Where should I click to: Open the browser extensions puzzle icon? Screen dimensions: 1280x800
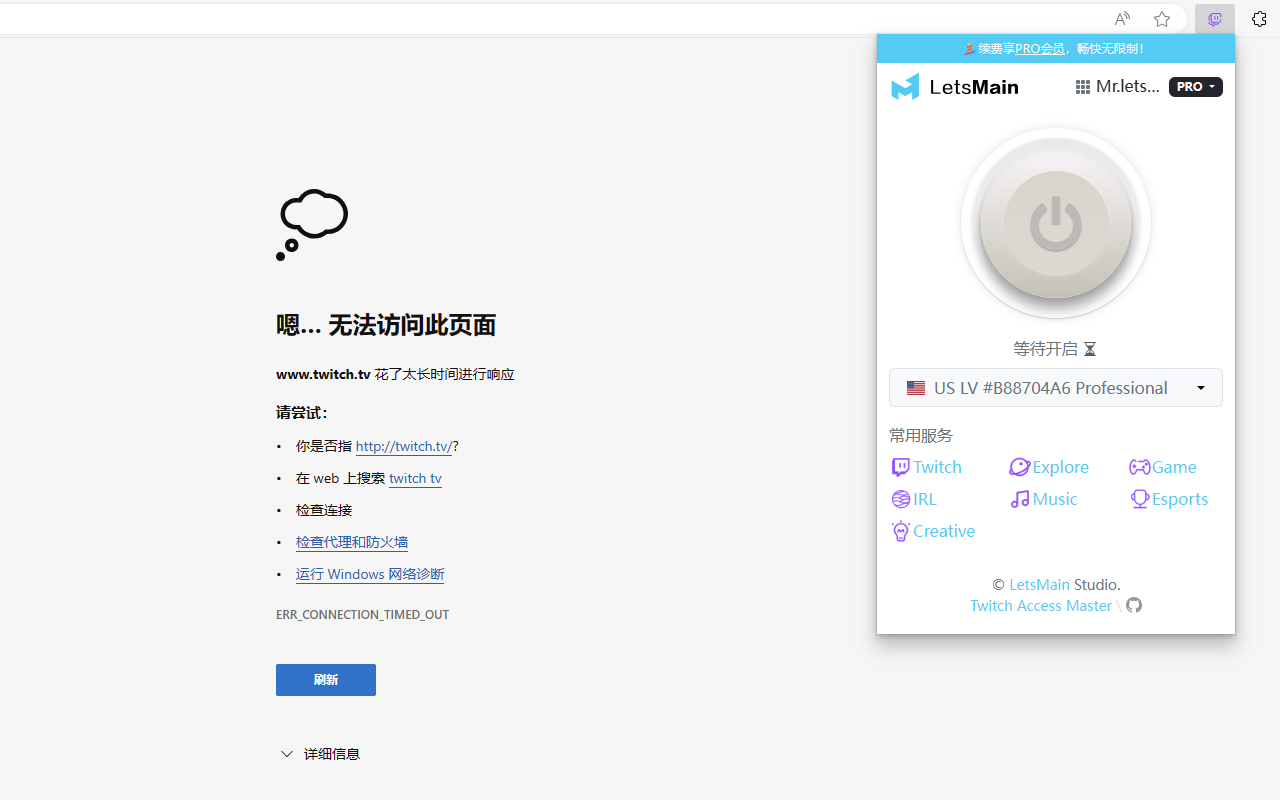1259,19
